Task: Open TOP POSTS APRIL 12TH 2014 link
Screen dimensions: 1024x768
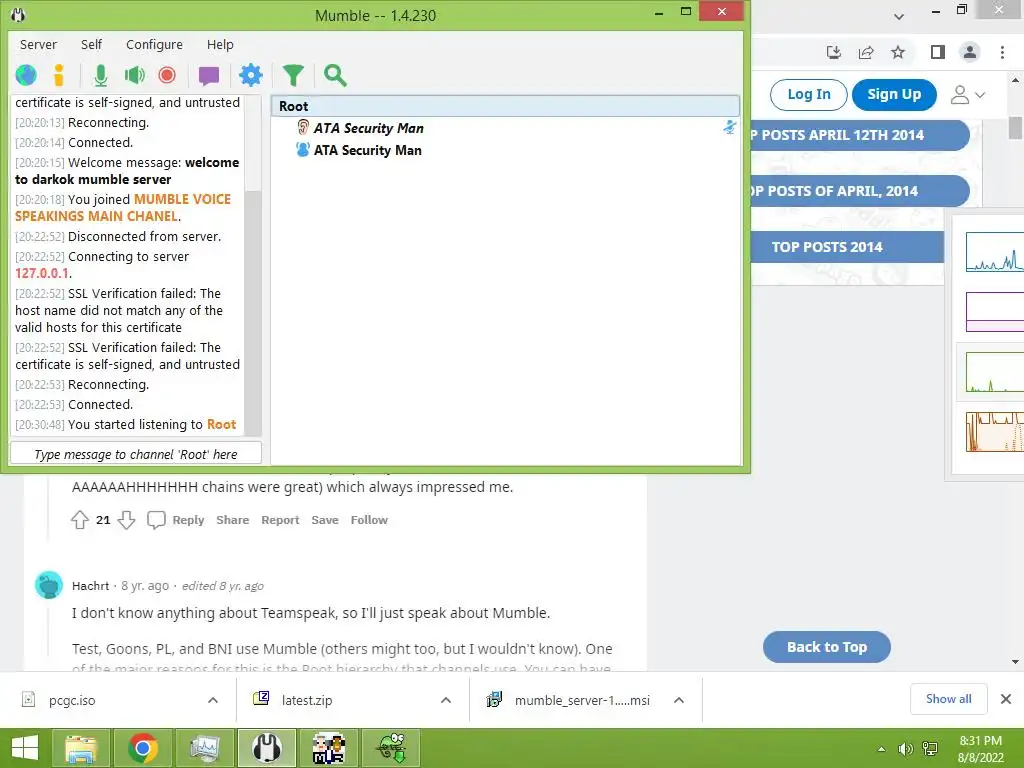Action: 860,135
